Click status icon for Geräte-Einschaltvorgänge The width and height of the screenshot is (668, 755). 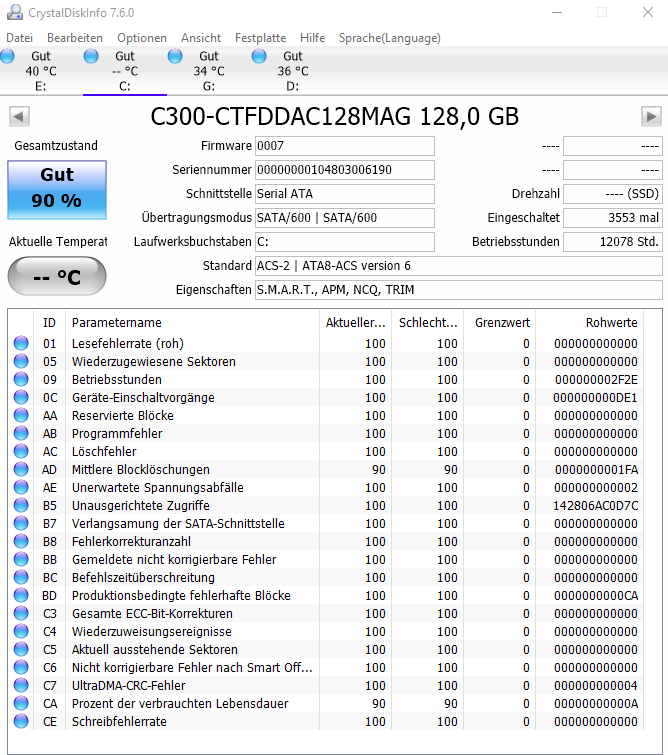pyautogui.click(x=21, y=397)
